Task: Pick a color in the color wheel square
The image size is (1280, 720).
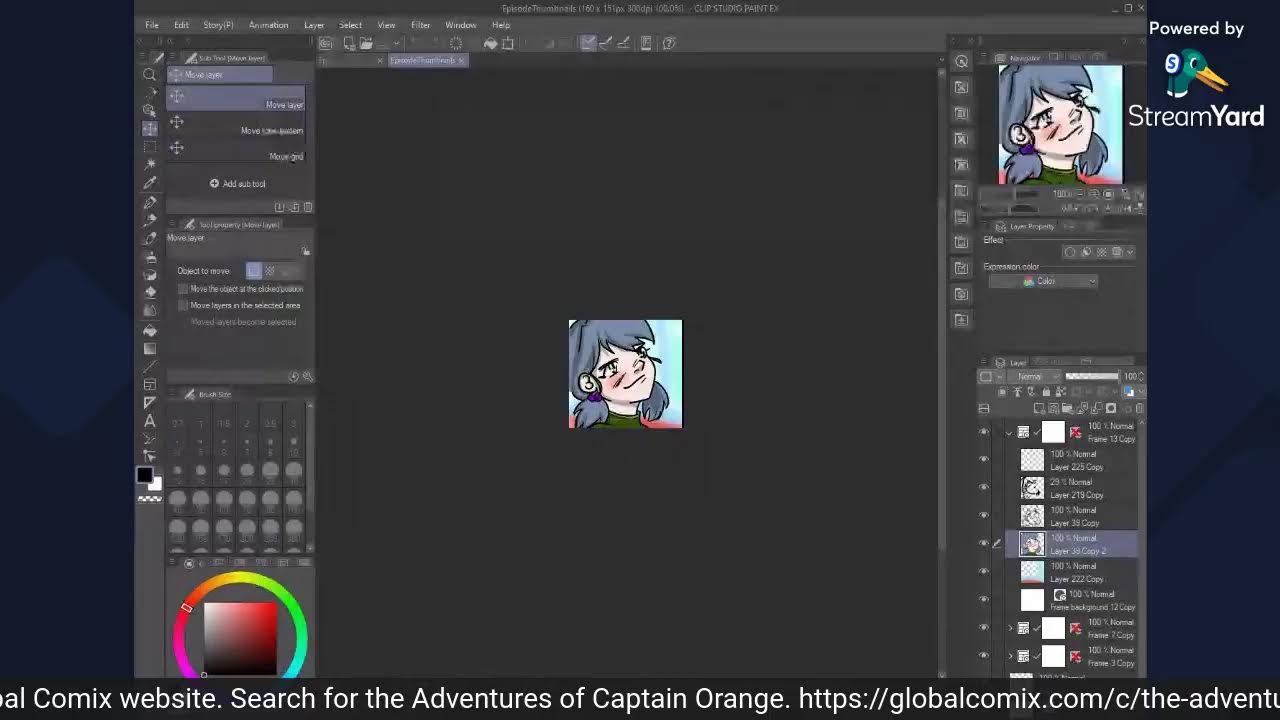Action: 240,638
